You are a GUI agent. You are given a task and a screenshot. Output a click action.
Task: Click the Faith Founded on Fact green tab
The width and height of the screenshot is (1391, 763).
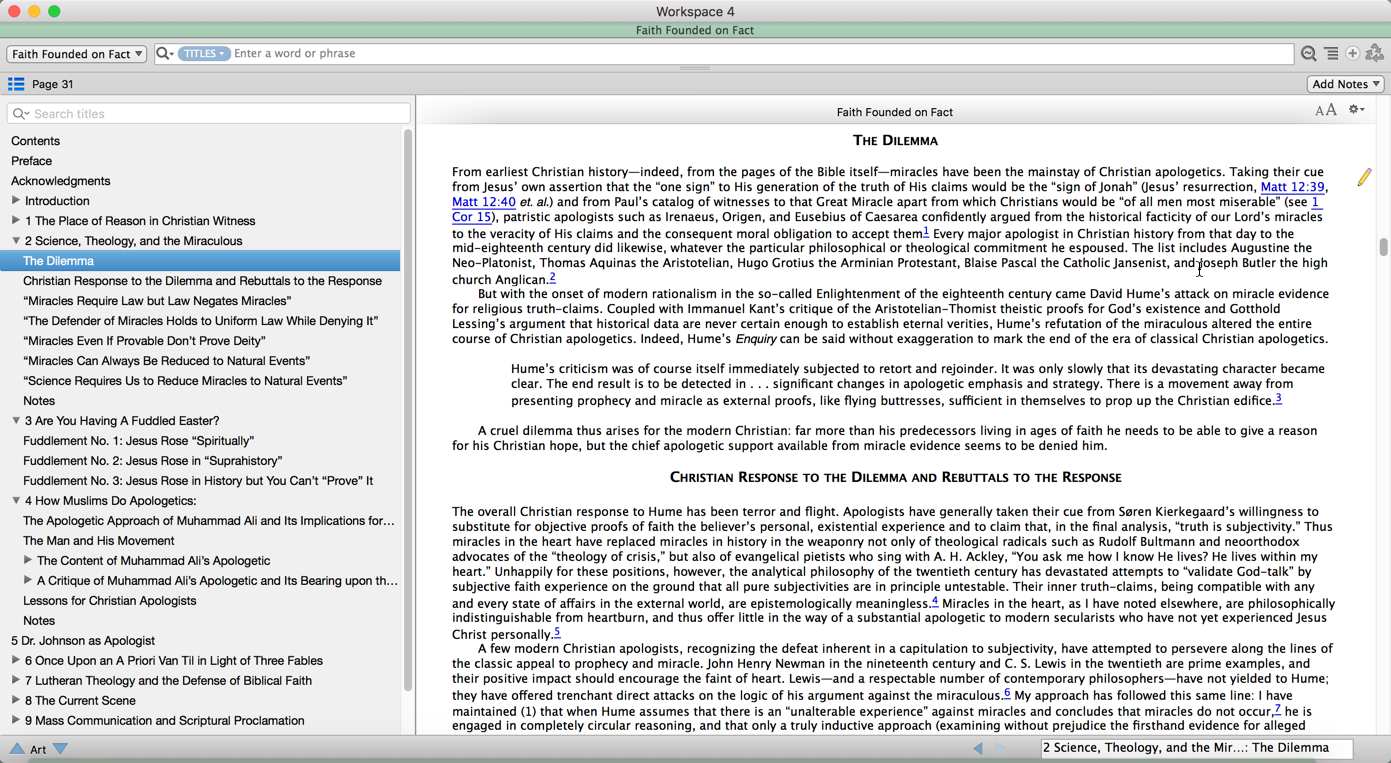tap(695, 30)
